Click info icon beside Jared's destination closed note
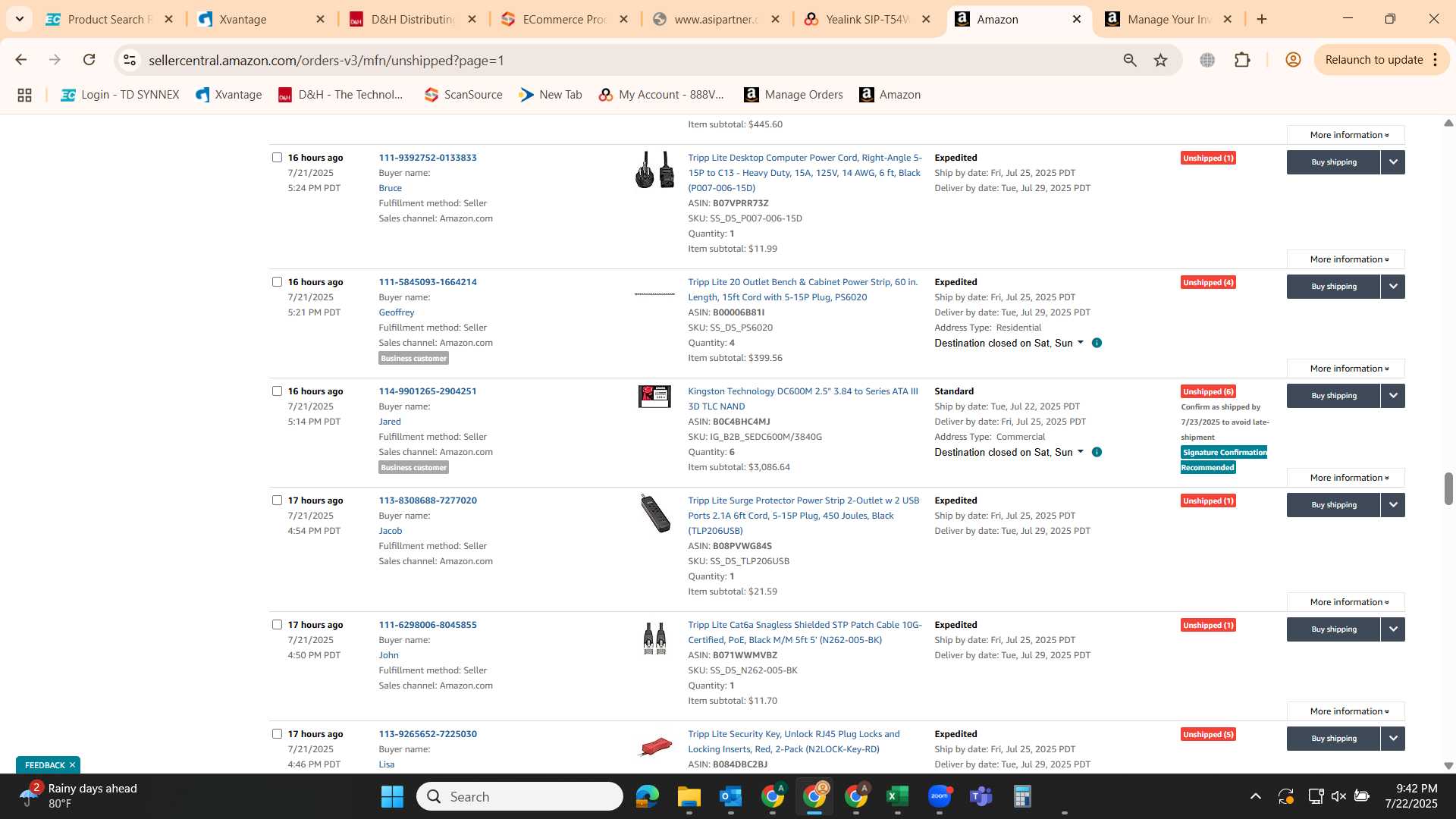 tap(1097, 452)
